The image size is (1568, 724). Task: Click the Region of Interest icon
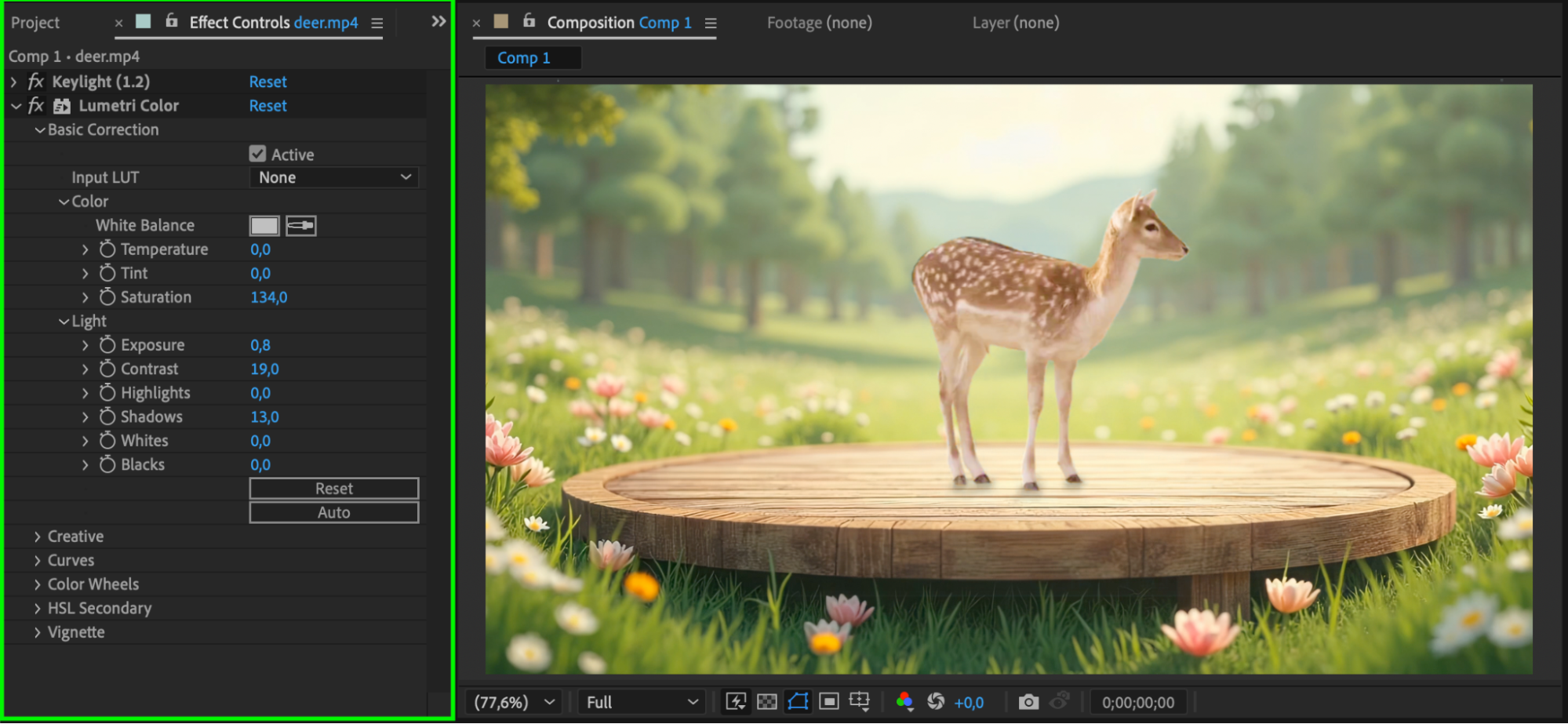828,702
